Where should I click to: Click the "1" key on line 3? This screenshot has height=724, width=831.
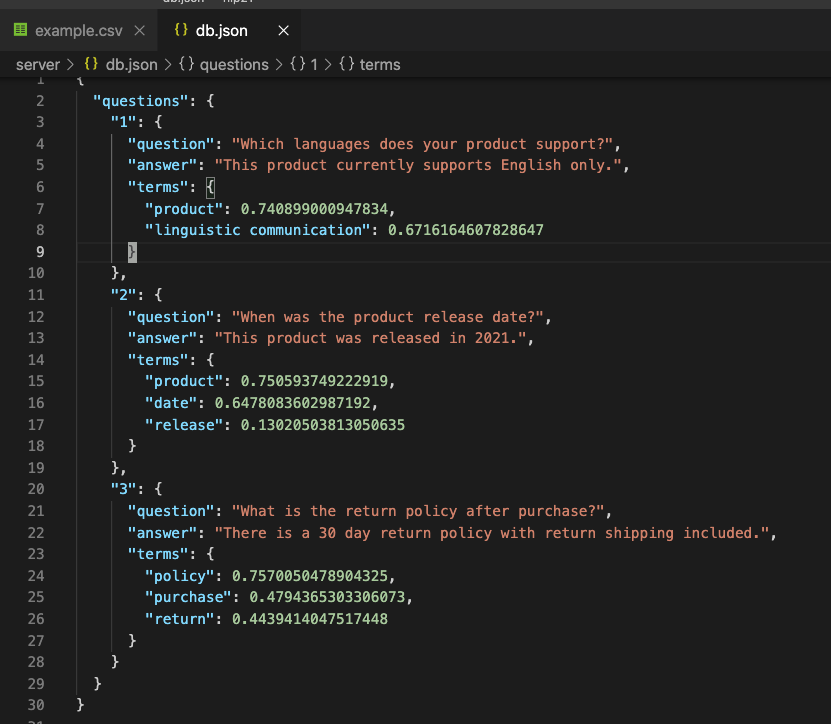click(123, 122)
